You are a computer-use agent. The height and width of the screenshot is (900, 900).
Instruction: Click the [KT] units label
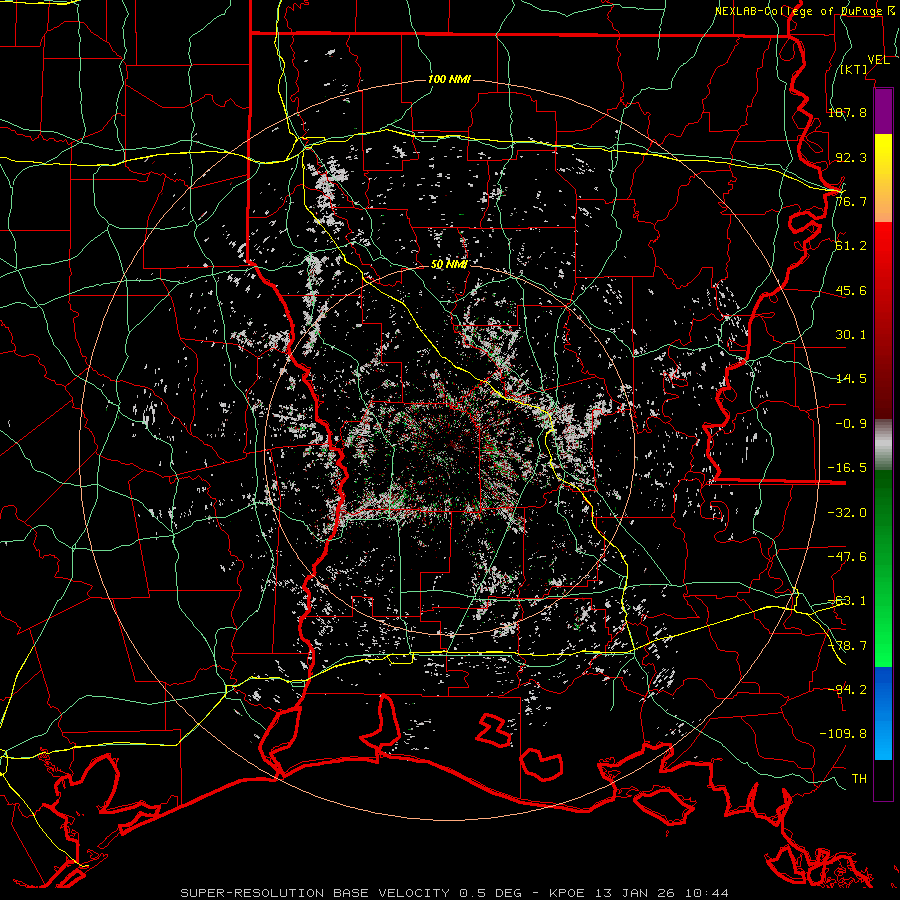(854, 69)
